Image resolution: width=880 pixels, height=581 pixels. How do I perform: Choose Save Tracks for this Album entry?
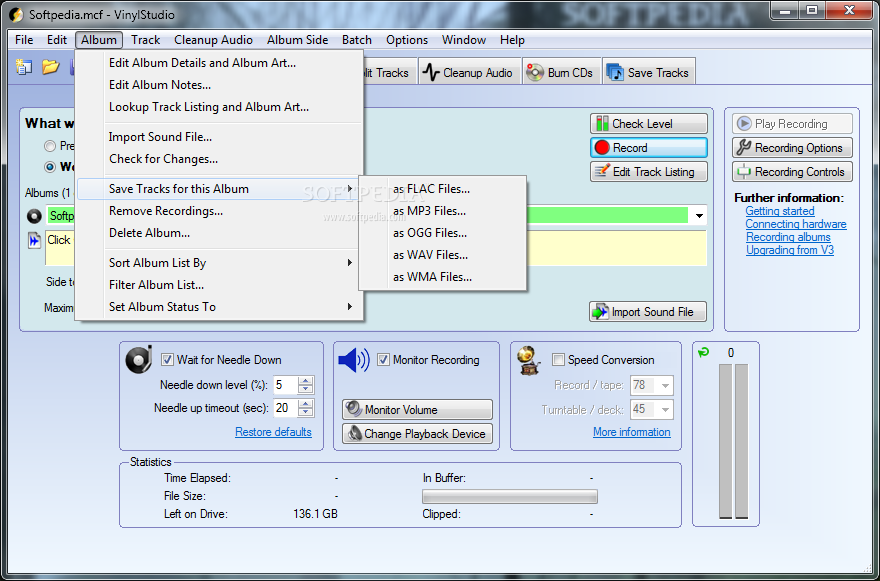tap(219, 189)
